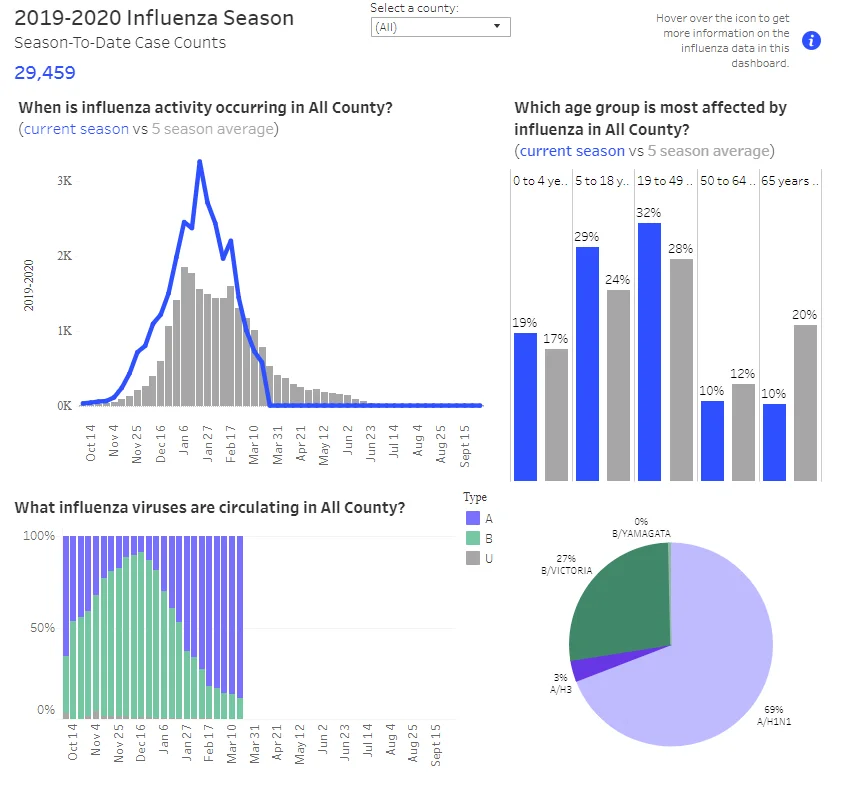Click the '50 to 64 ..' age header
Image resolution: width=863 pixels, height=789 pixels.
(x=728, y=181)
